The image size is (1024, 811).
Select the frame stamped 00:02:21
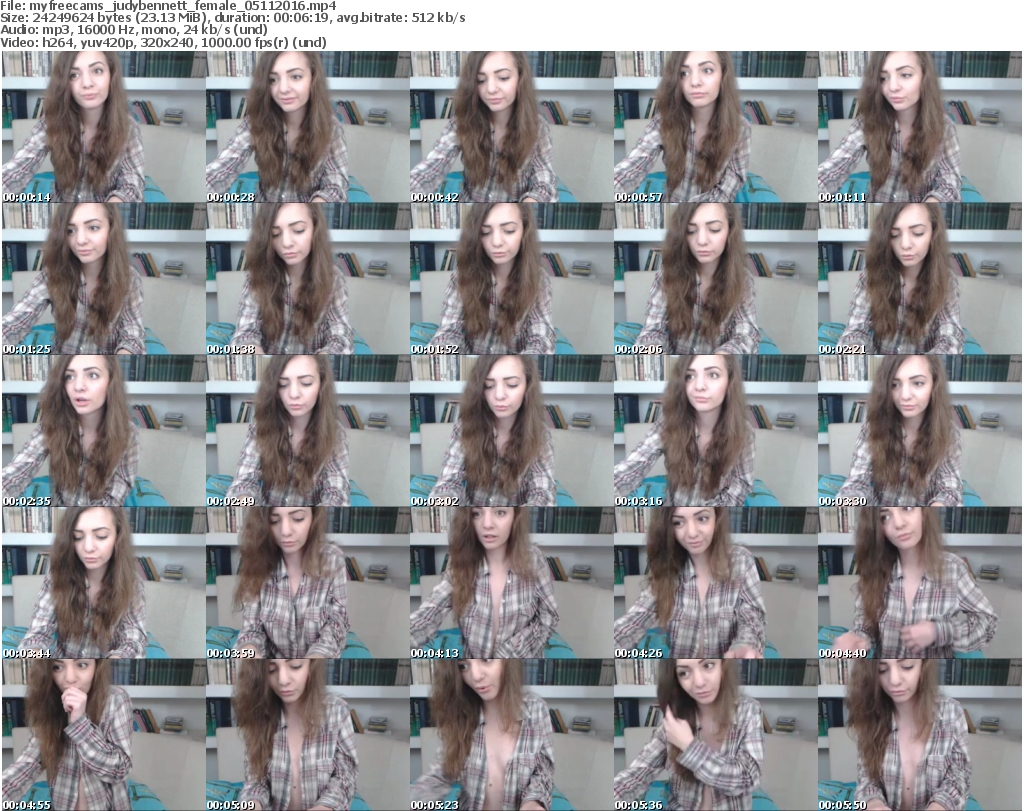coord(920,279)
